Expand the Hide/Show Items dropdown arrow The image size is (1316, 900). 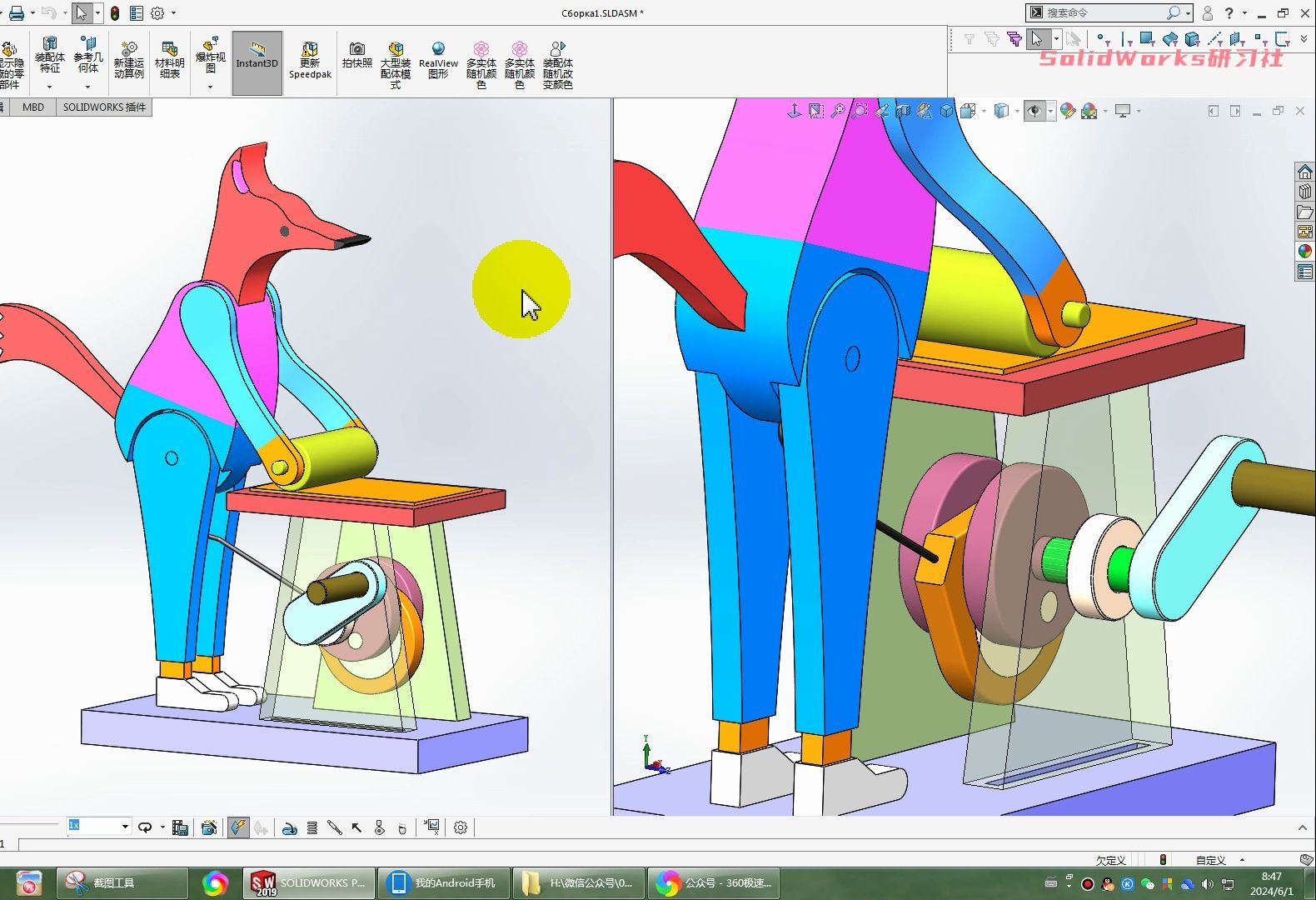(1050, 111)
